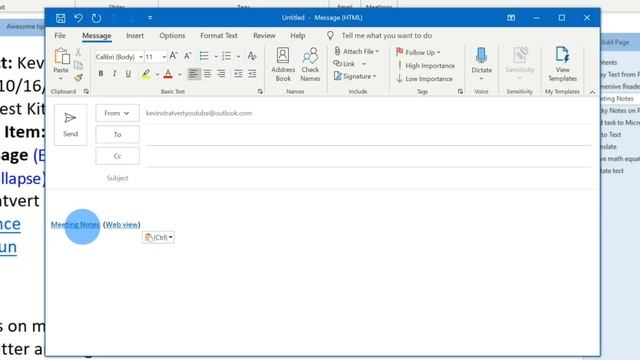Toggle Underline formatting

[128, 73]
